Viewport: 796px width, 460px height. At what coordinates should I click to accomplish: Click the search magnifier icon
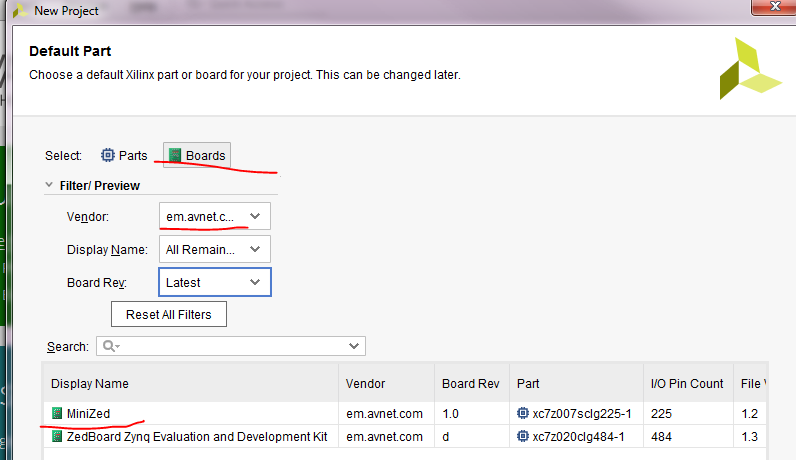coord(110,346)
